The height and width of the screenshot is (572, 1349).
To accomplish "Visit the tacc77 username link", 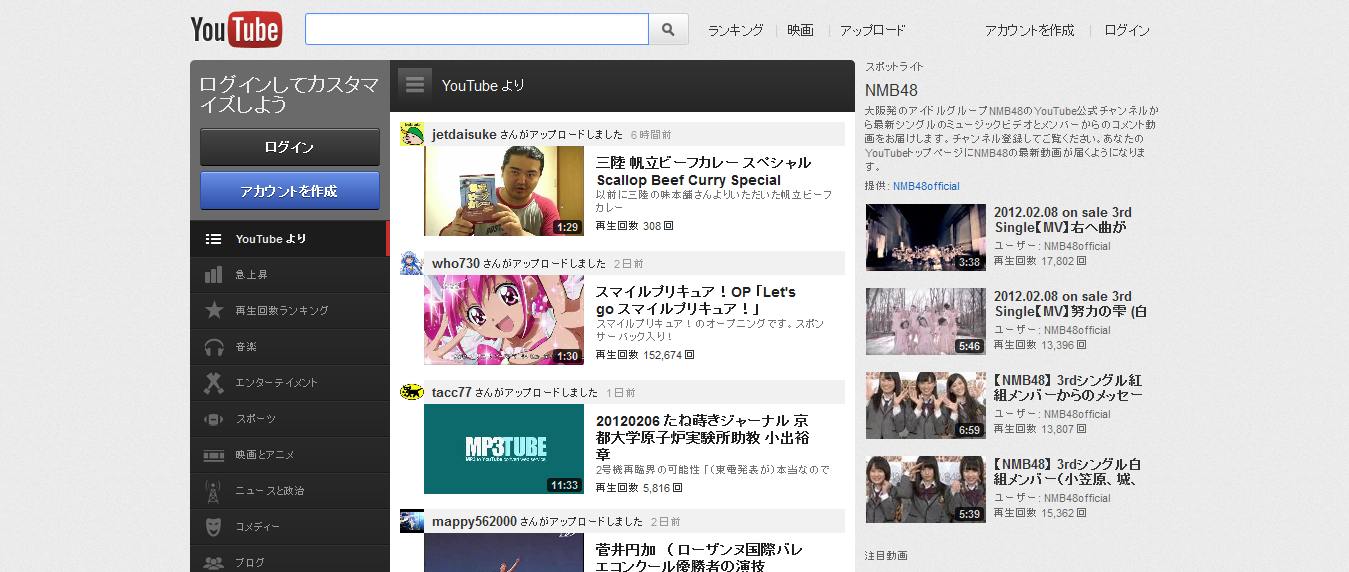I will [x=452, y=392].
